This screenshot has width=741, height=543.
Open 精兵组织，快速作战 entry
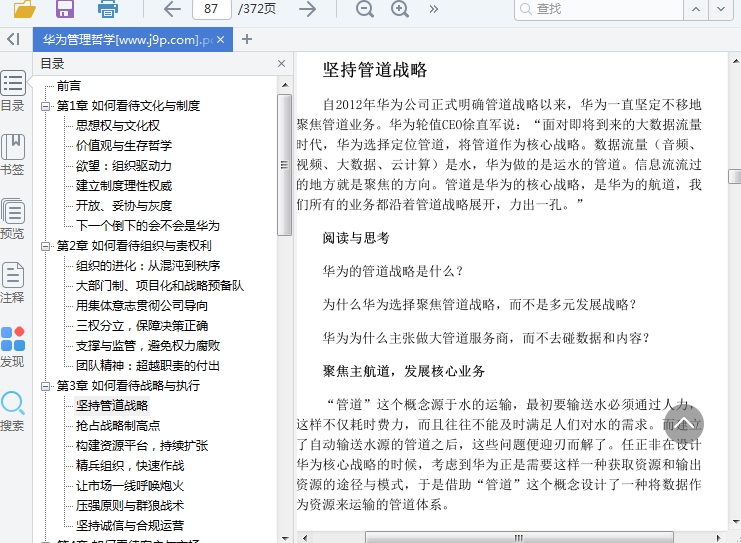130,465
